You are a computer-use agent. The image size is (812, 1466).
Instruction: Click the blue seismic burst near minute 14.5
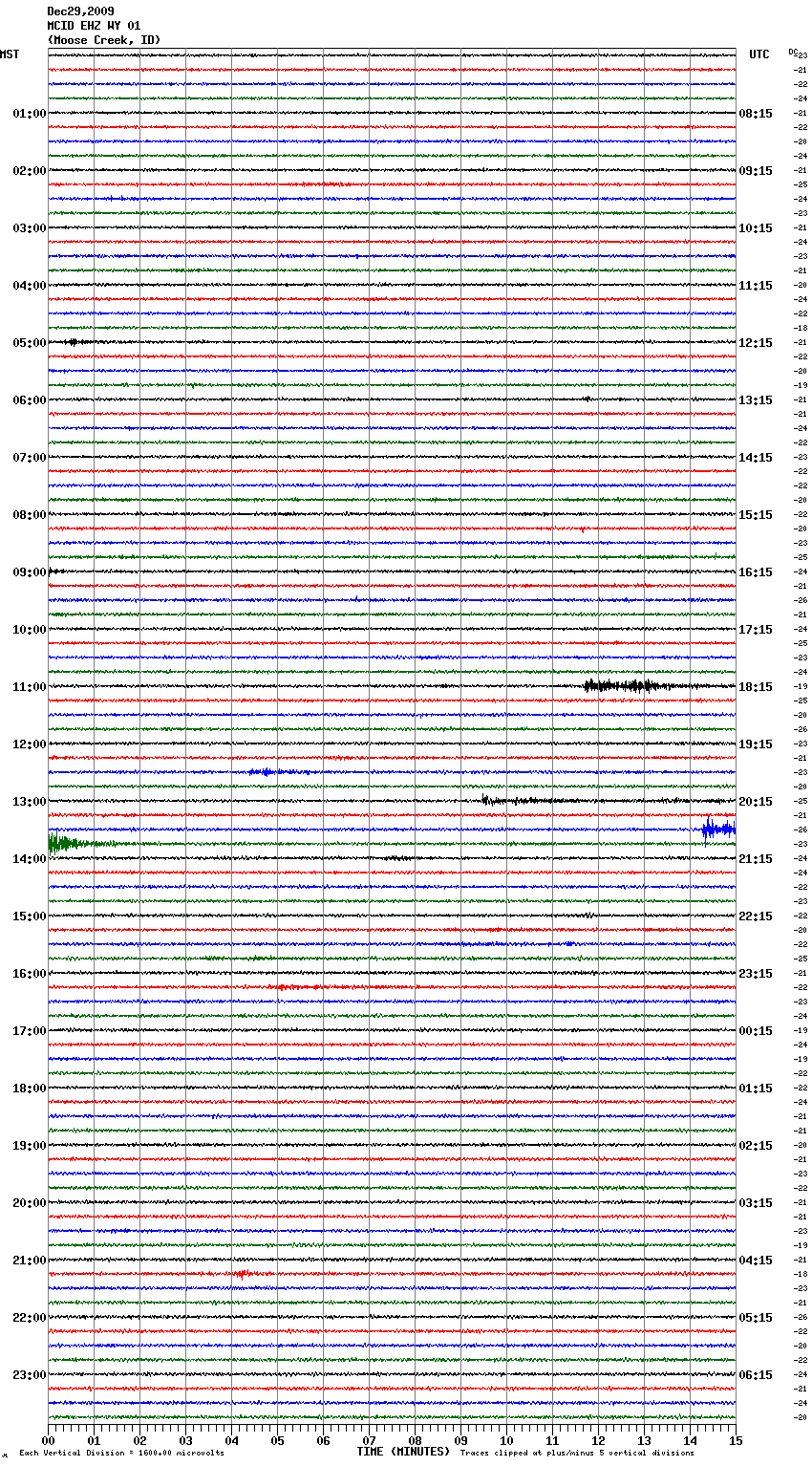pos(718,829)
